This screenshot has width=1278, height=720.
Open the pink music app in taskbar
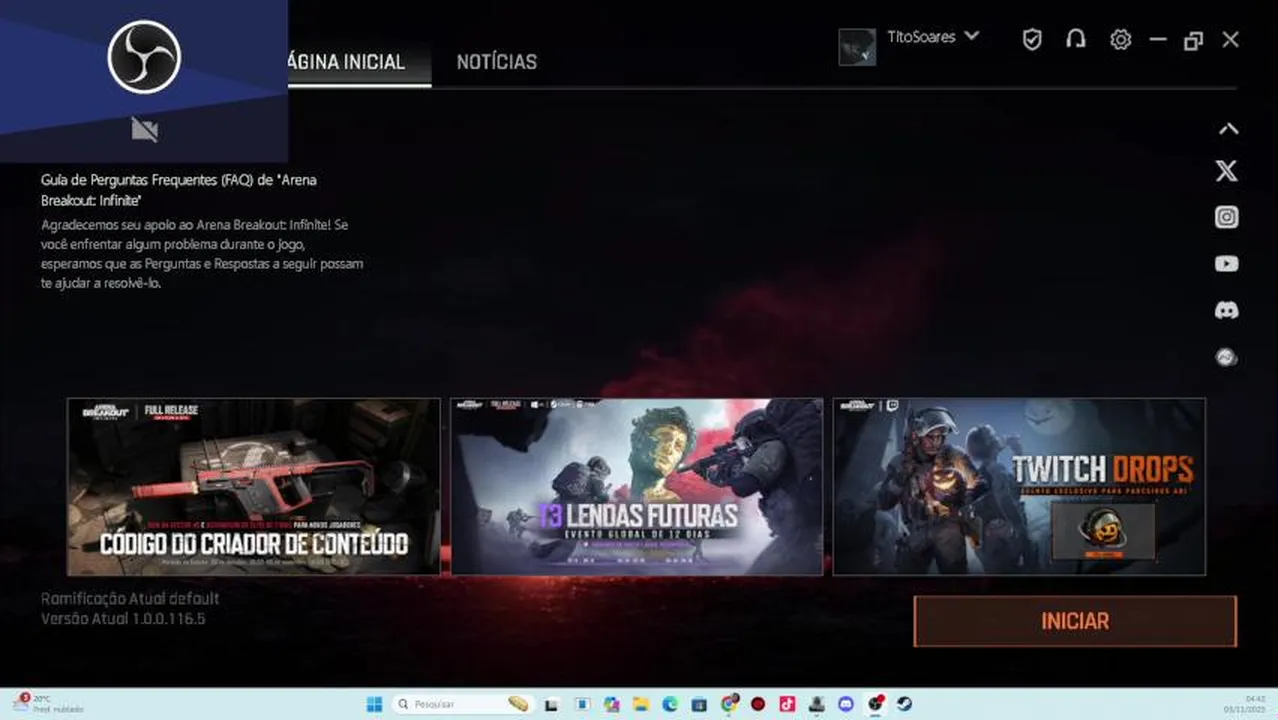click(x=787, y=704)
